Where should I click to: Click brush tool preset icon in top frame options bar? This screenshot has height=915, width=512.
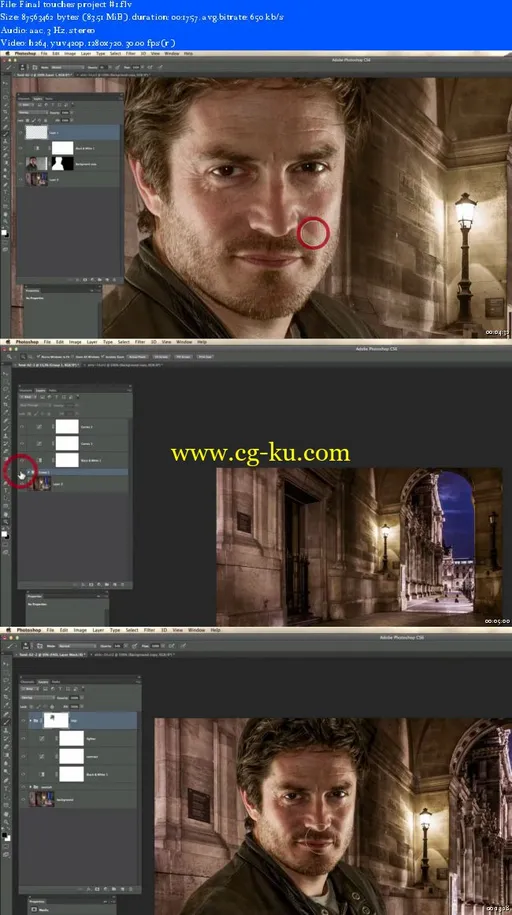pos(8,68)
